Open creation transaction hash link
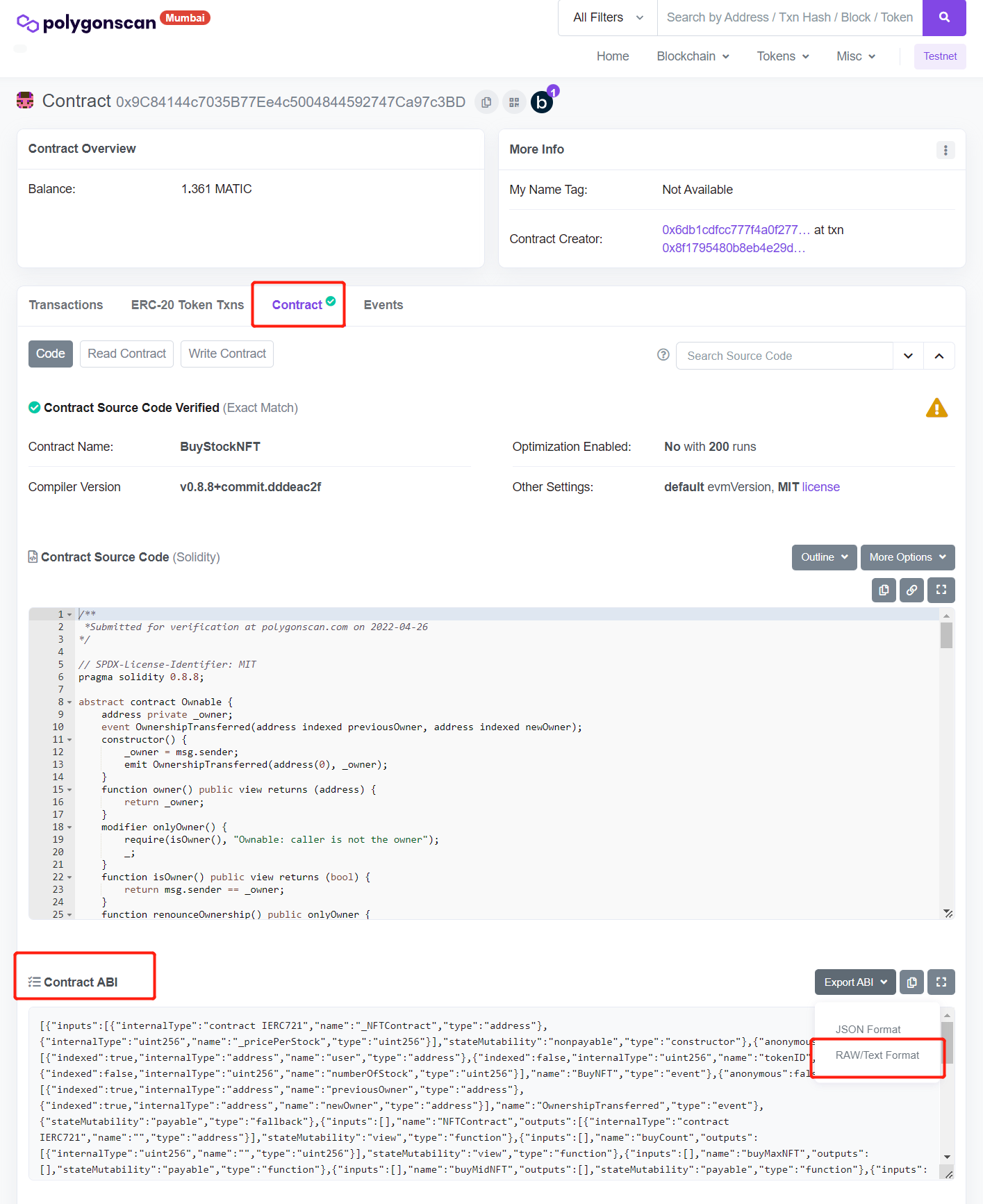Viewport: 983px width, 1204px height. (734, 248)
